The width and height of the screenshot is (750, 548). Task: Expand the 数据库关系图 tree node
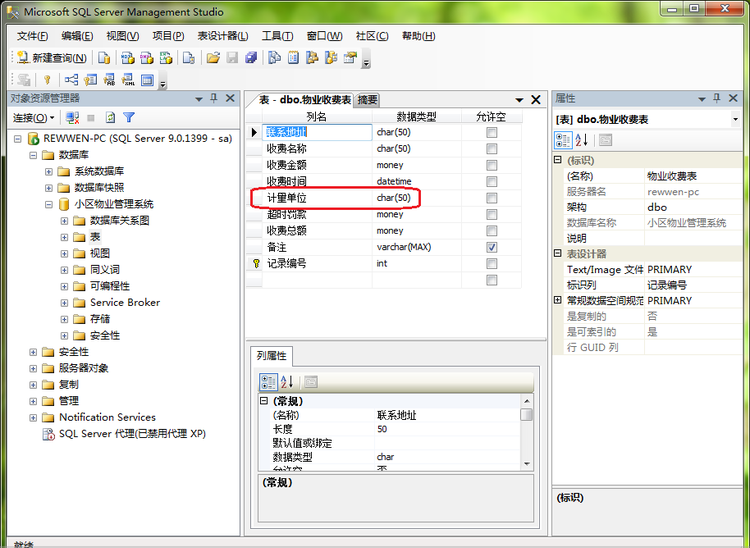tap(64, 220)
